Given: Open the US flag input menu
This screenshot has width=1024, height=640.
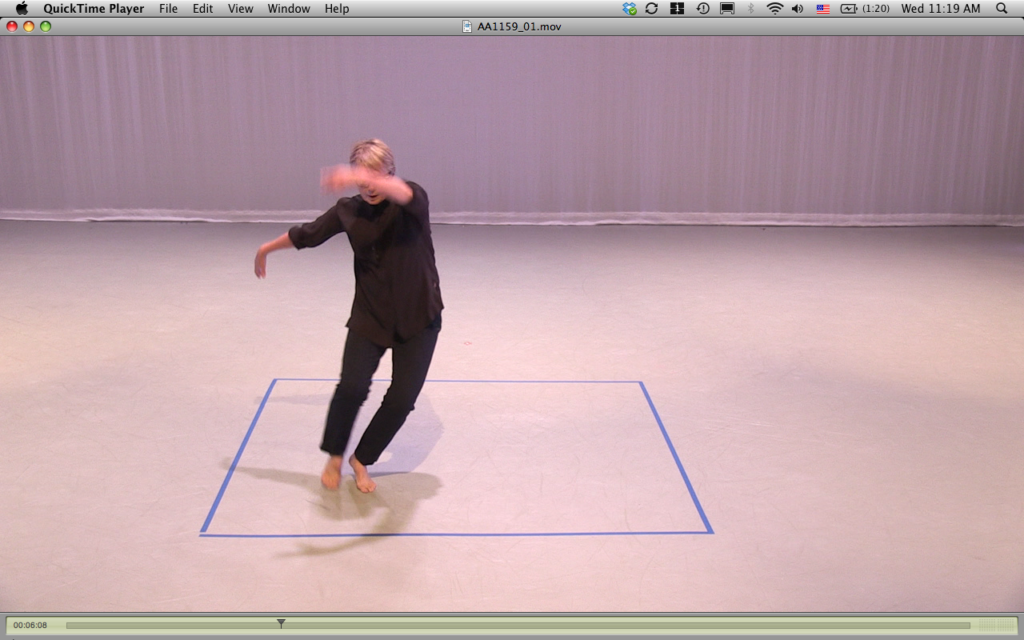Looking at the screenshot, I should 823,8.
